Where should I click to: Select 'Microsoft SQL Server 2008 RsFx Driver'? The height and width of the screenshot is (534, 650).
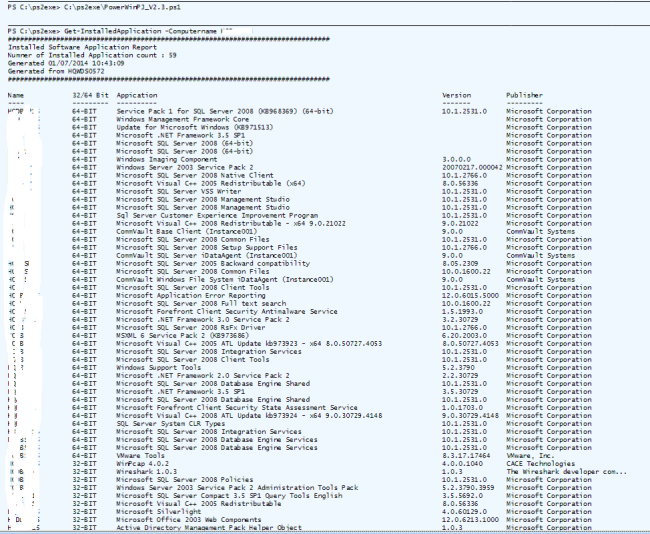pos(191,328)
